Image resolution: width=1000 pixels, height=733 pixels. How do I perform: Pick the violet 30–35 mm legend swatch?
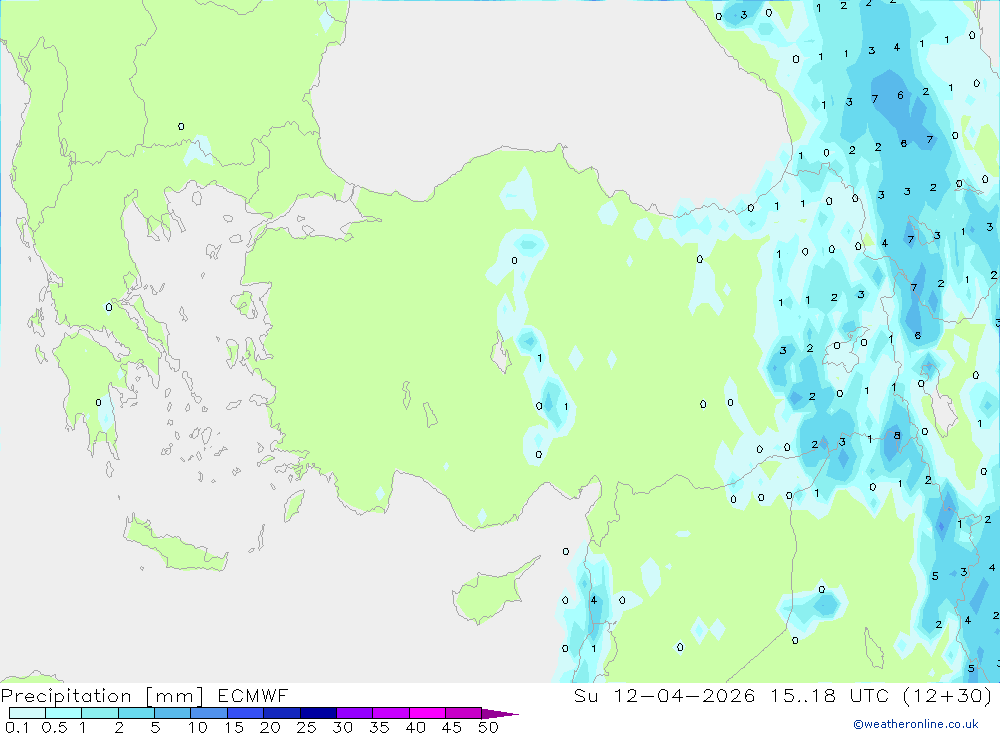(x=354, y=713)
